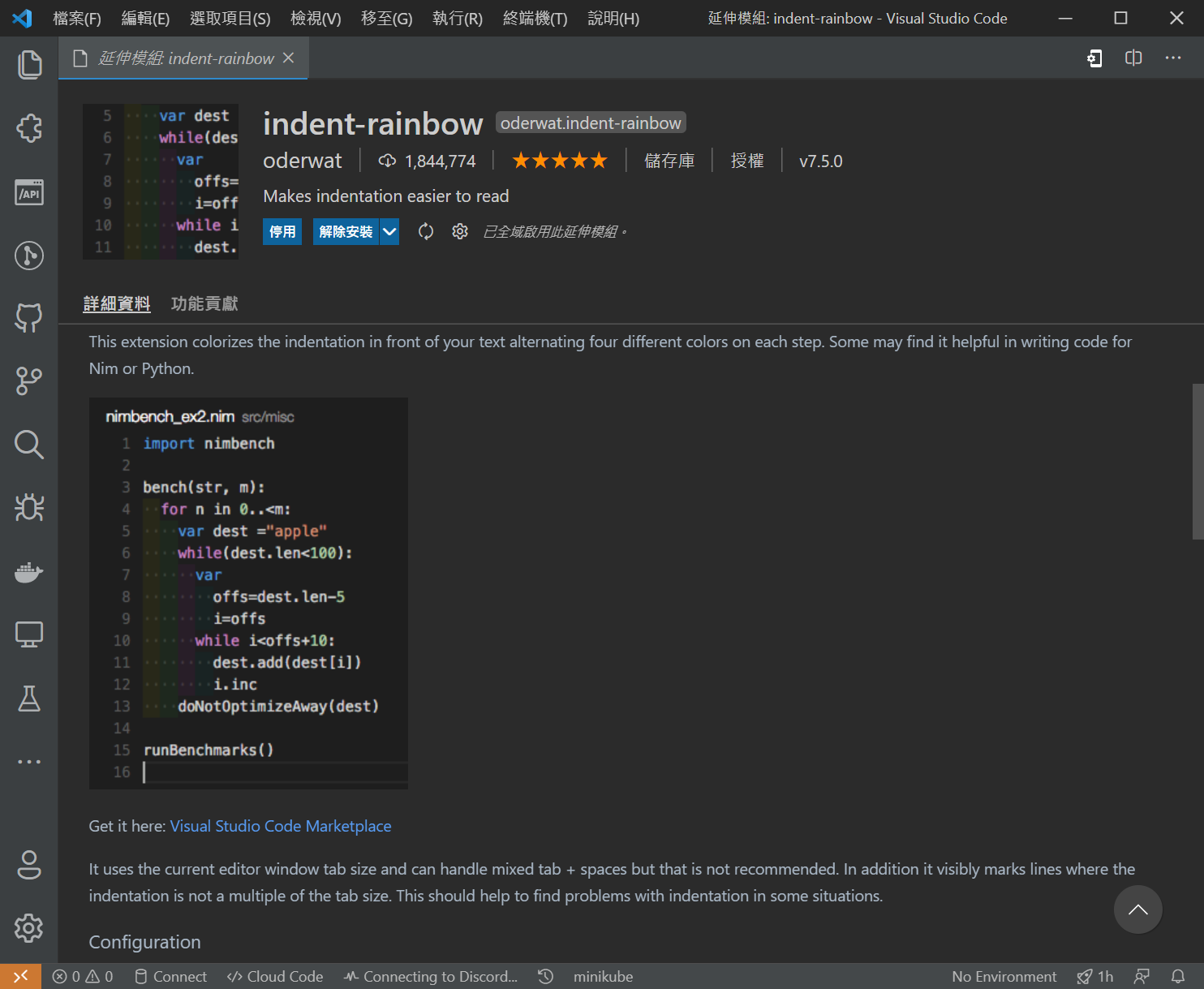Open the Testing beaker view
The image size is (1204, 989).
click(x=30, y=699)
